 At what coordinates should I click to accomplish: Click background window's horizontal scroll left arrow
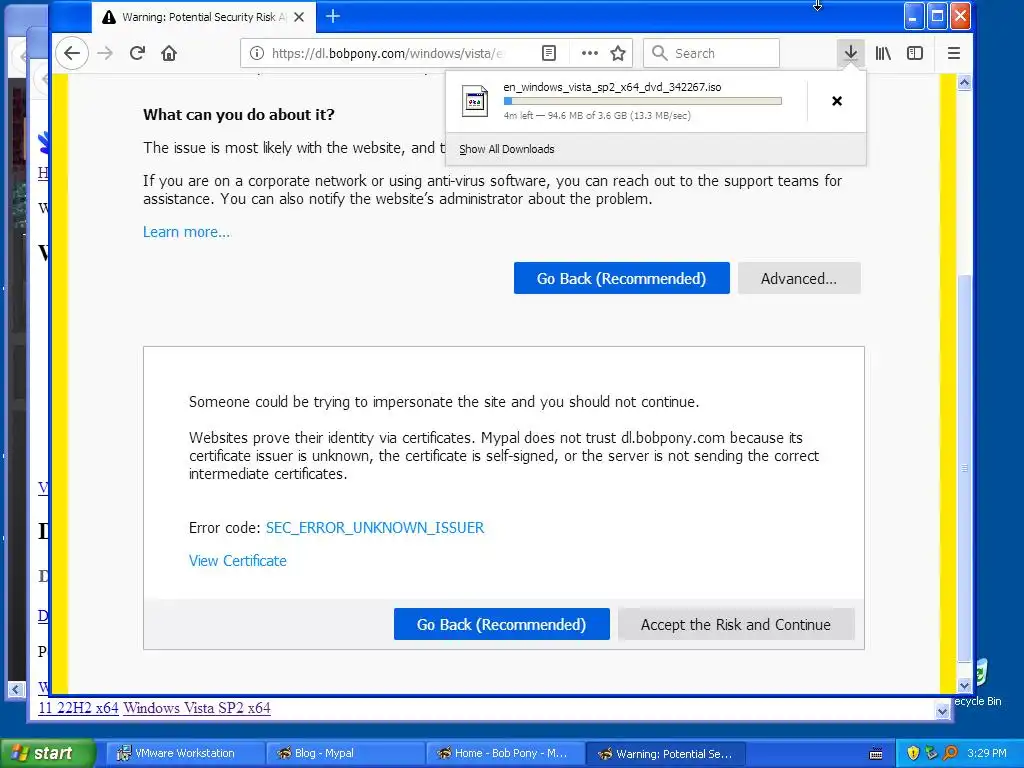pos(16,689)
